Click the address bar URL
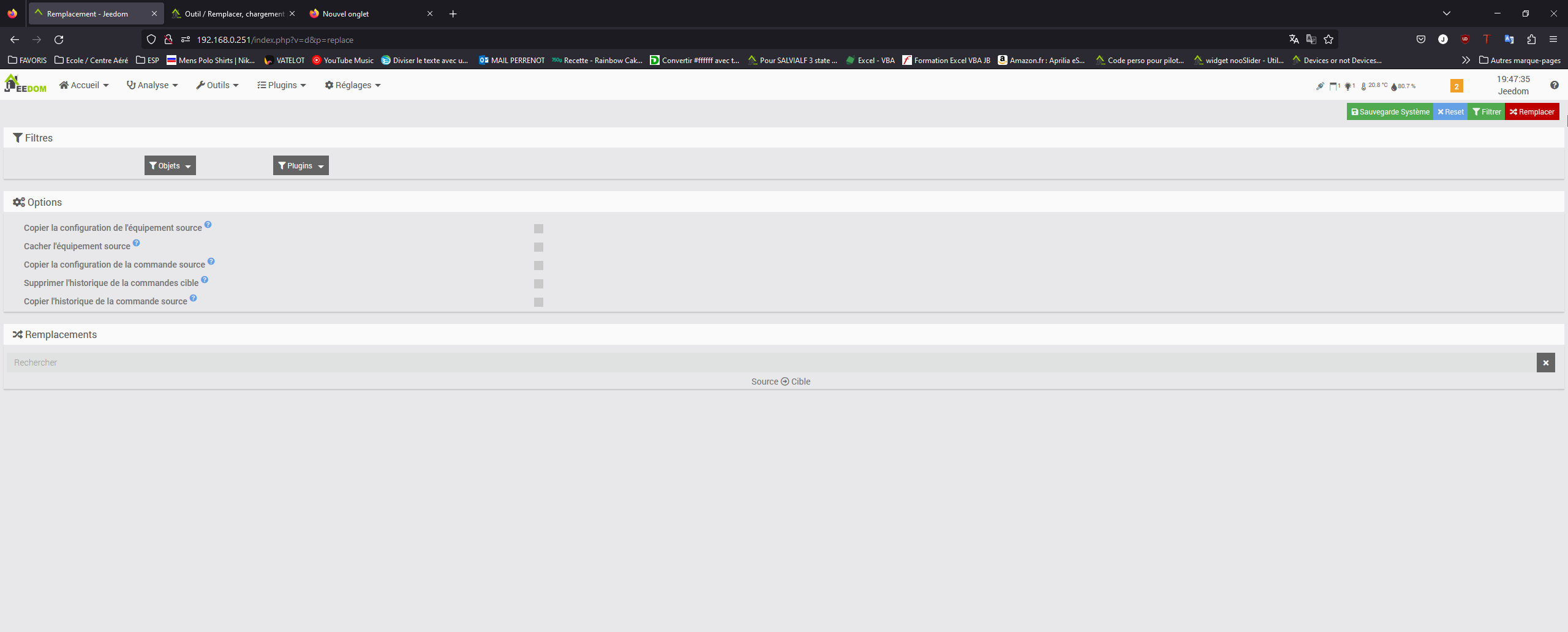 pos(275,40)
